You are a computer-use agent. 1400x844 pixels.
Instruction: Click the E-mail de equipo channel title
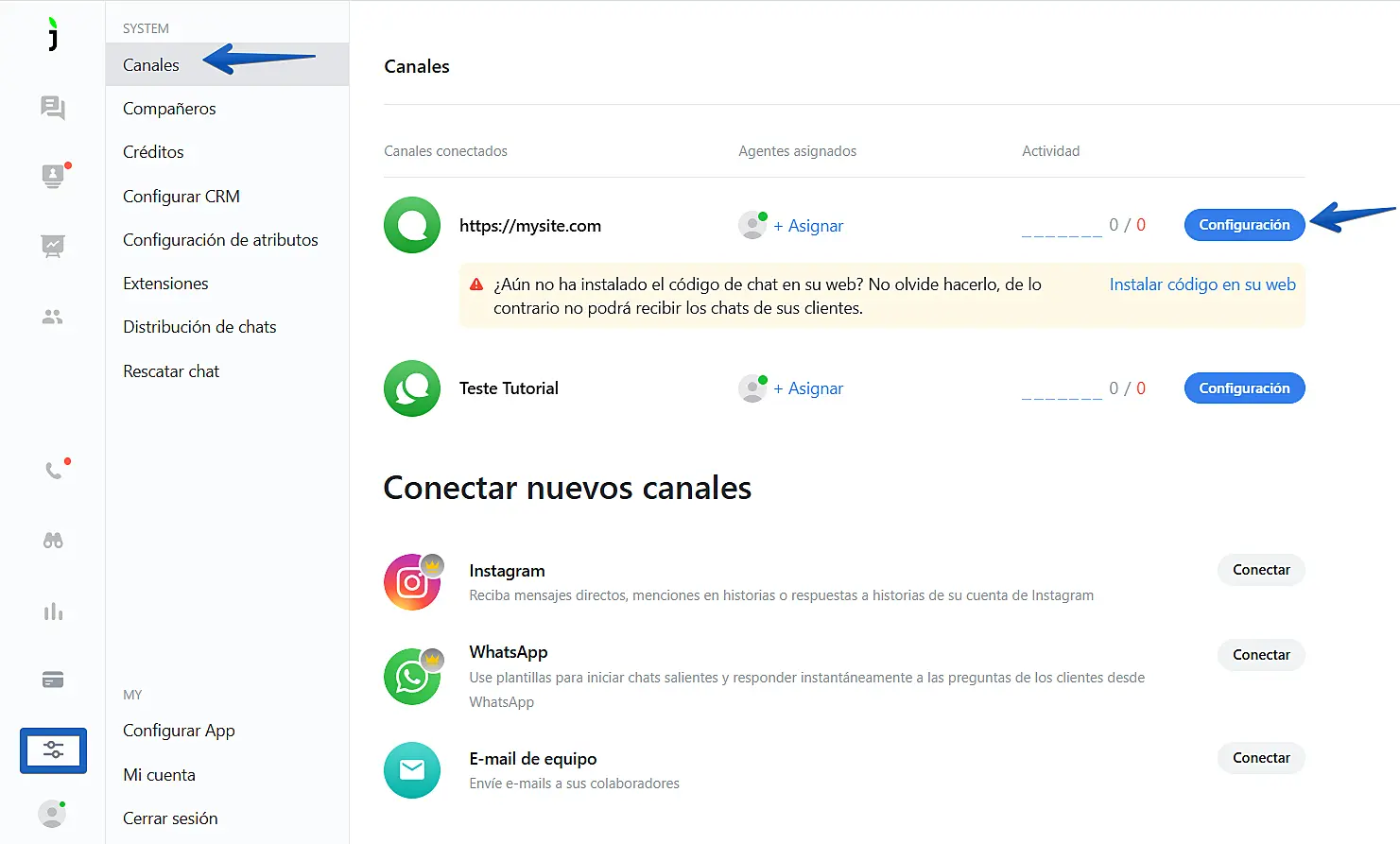point(533,759)
